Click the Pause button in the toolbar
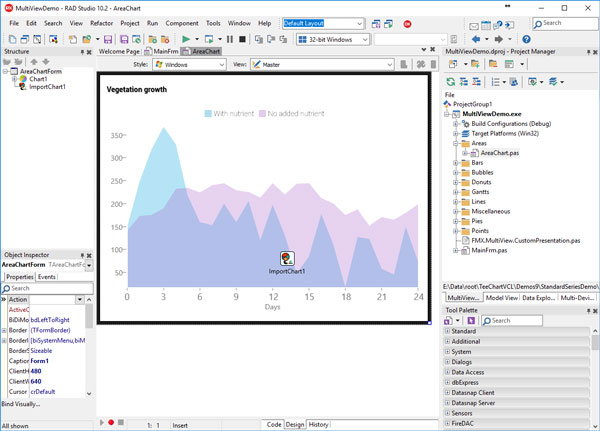This screenshot has height=431, width=600. tap(229, 40)
